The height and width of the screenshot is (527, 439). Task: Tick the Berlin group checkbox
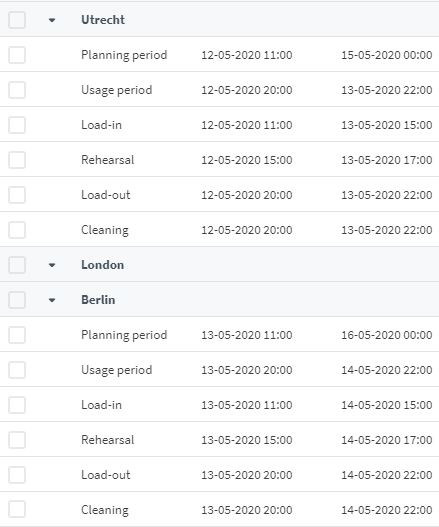tap(17, 300)
